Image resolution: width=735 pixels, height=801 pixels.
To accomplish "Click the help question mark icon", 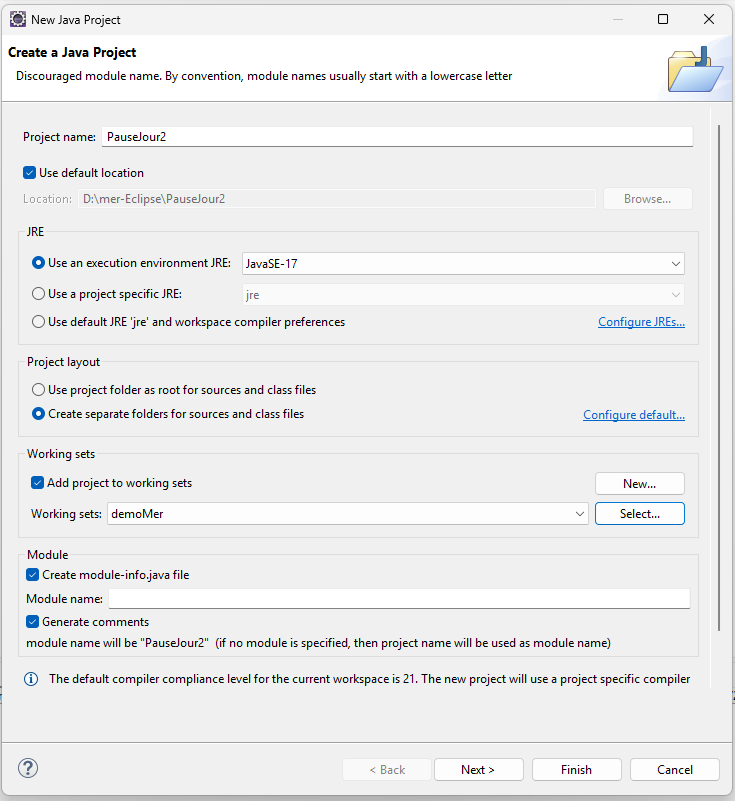I will 28,769.
